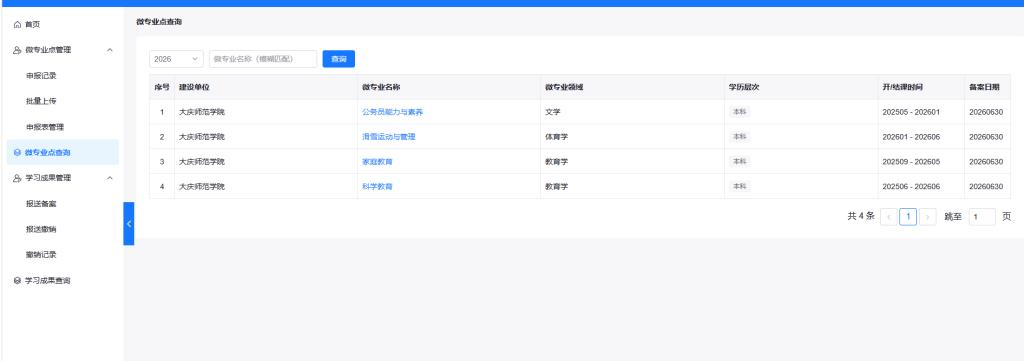This screenshot has width=1024, height=361.
Task: Go to previous page arrow
Action: pos(888,217)
